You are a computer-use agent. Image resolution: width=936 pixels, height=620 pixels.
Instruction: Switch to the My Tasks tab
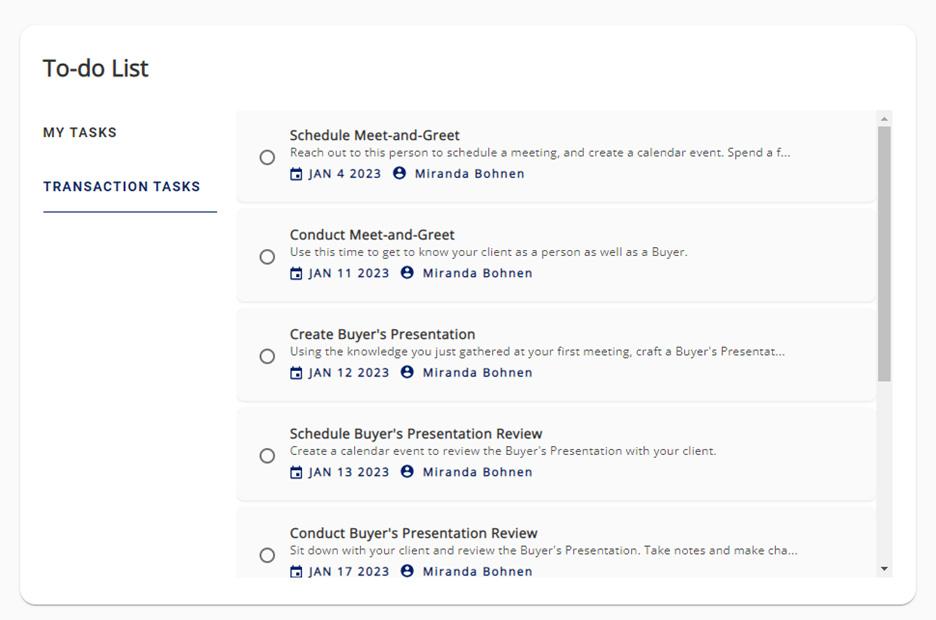click(x=80, y=132)
